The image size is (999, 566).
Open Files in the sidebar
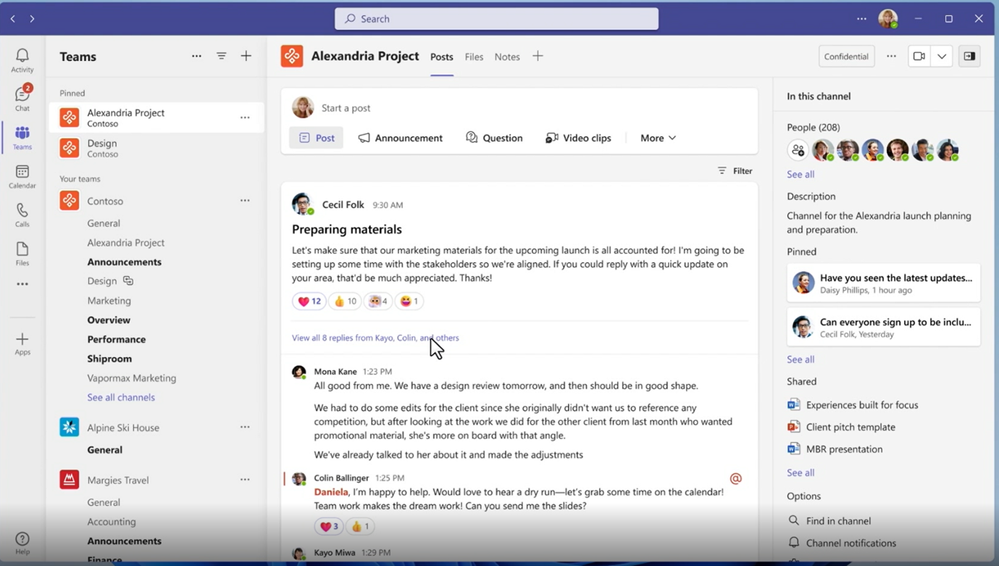click(x=22, y=253)
